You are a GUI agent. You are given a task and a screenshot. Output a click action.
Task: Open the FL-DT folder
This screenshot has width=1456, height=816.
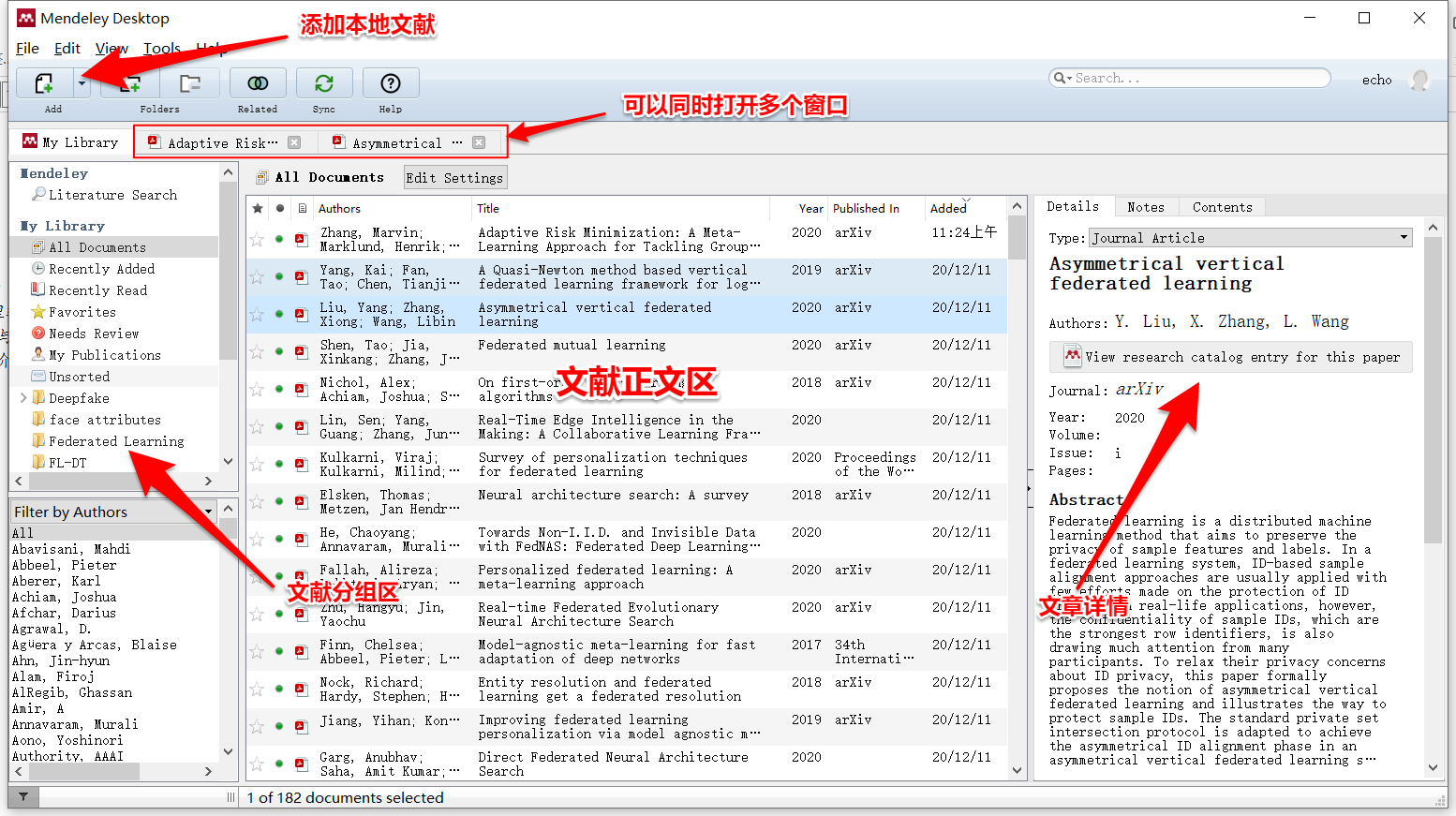coord(67,462)
